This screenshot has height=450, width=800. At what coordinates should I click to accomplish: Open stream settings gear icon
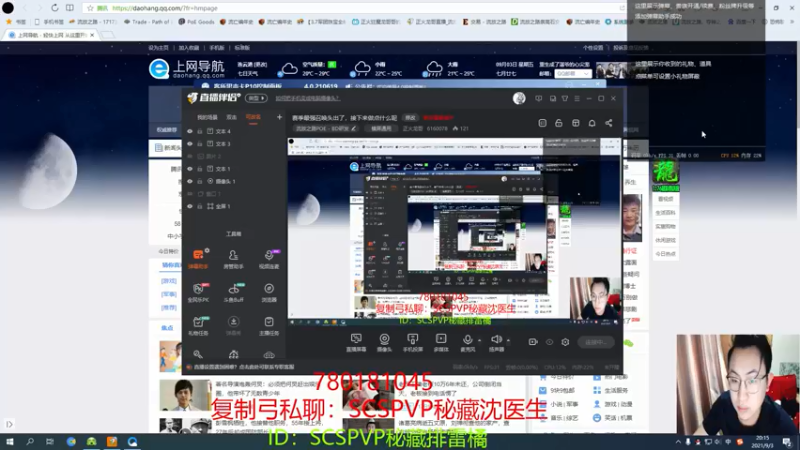565,342
